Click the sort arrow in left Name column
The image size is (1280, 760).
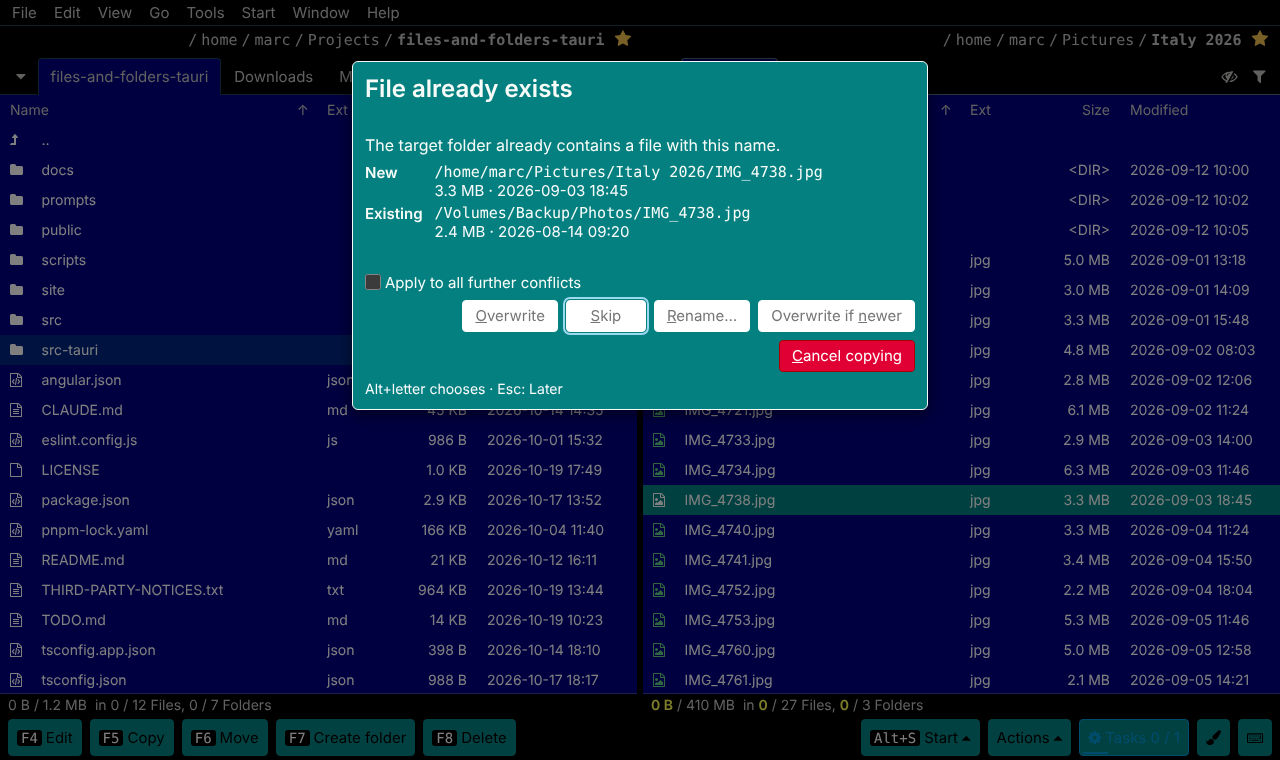[x=303, y=110]
